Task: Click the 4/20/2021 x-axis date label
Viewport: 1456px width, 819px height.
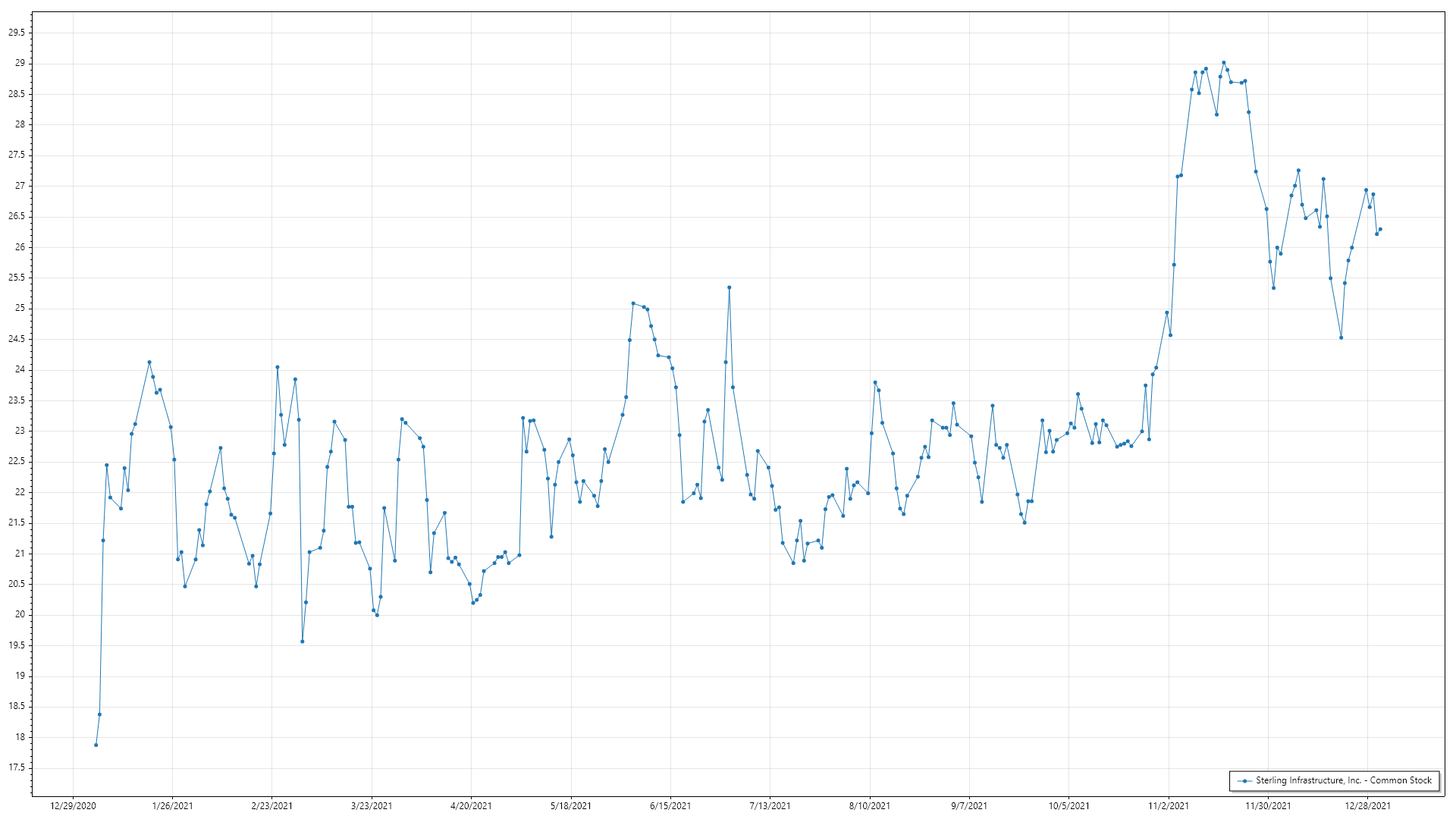Action: [x=471, y=805]
